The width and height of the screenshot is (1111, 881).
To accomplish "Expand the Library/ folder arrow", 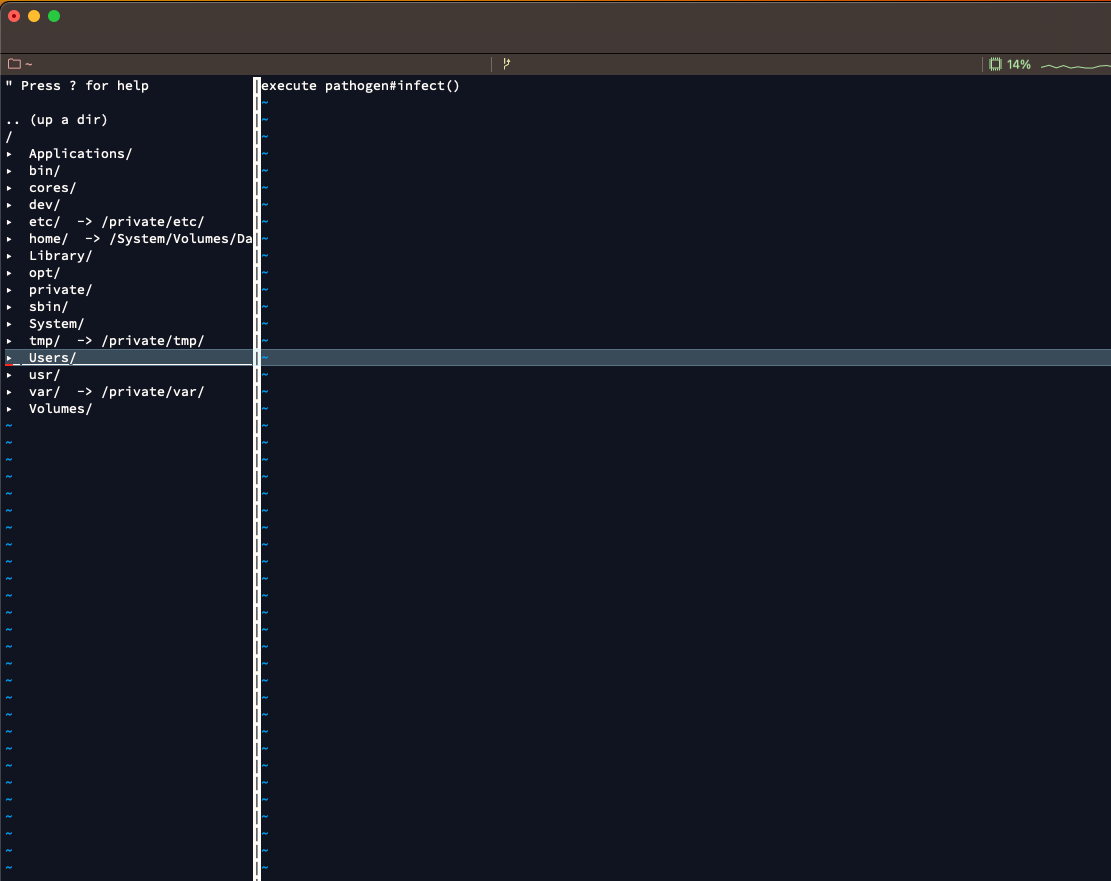I will (10, 256).
